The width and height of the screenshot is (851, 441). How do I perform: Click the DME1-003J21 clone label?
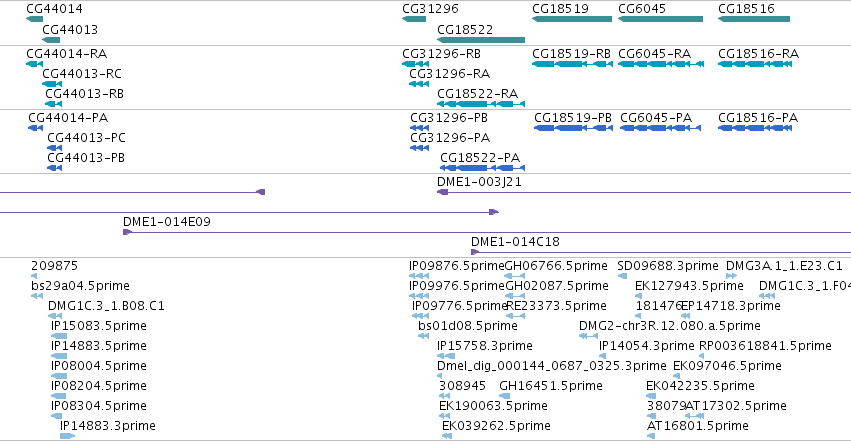click(x=479, y=182)
